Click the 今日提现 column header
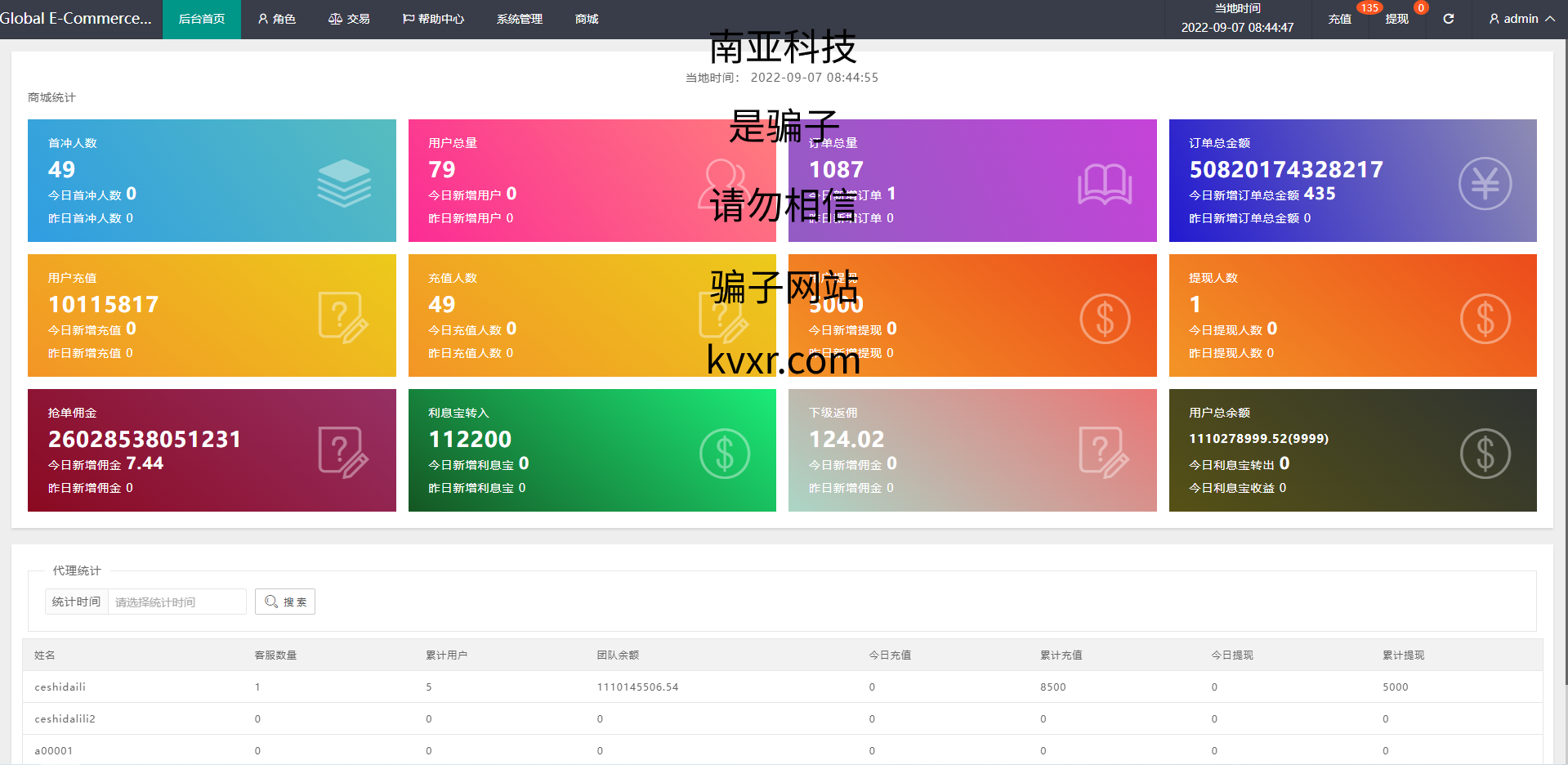 [x=1232, y=655]
